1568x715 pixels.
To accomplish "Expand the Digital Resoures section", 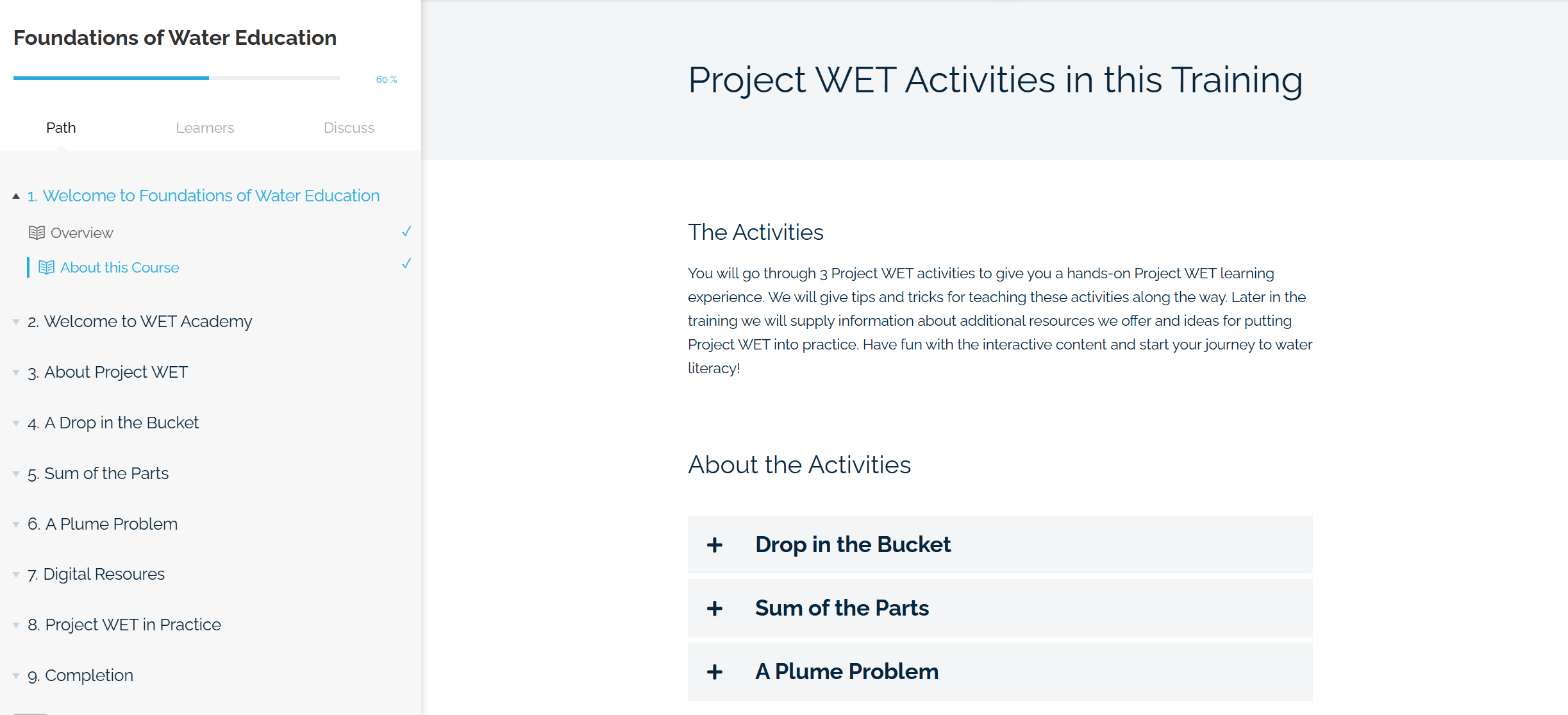I will (104, 574).
